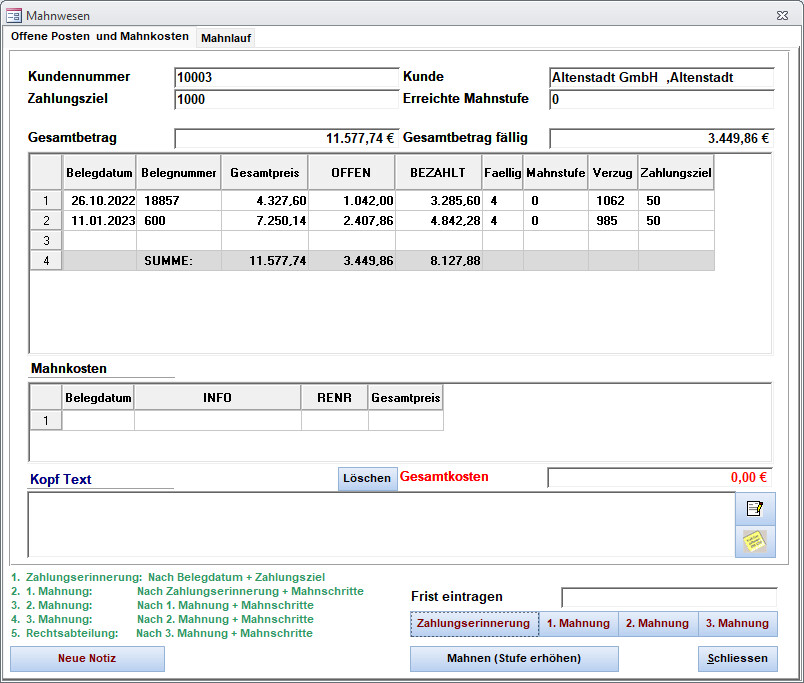Screen dimensions: 804x683
Task: Click the Kopf Text area
Action: [x=380, y=525]
